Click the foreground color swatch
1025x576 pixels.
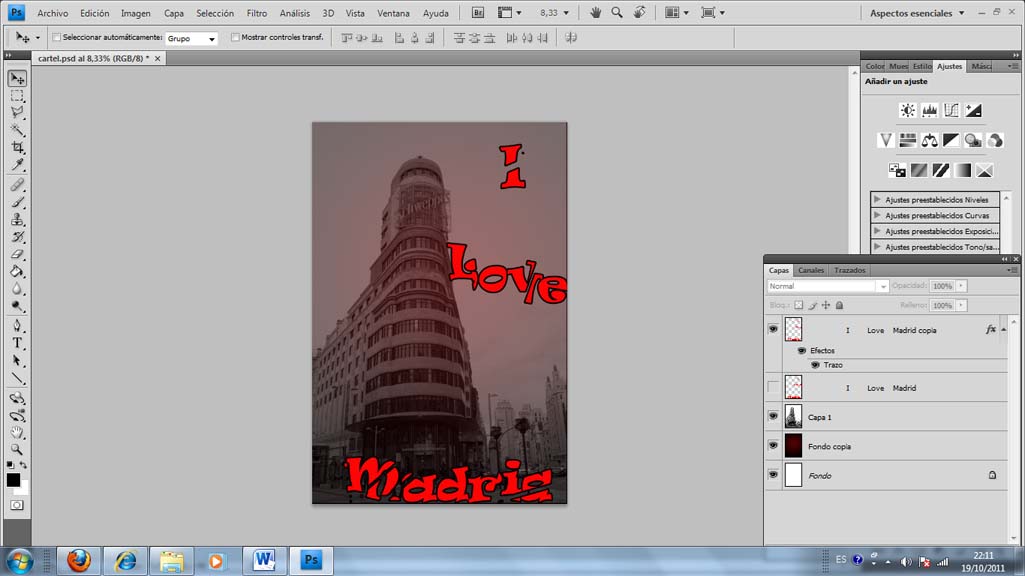click(x=13, y=480)
